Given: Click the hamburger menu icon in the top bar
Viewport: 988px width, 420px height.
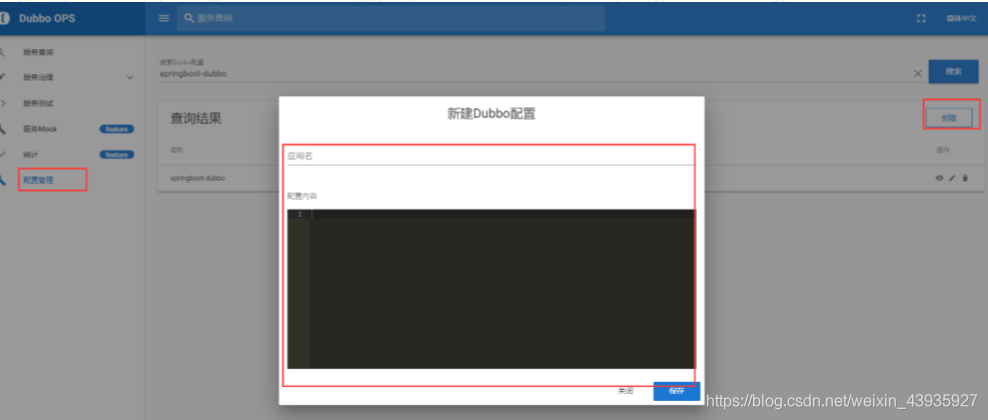Looking at the screenshot, I should pyautogui.click(x=164, y=18).
